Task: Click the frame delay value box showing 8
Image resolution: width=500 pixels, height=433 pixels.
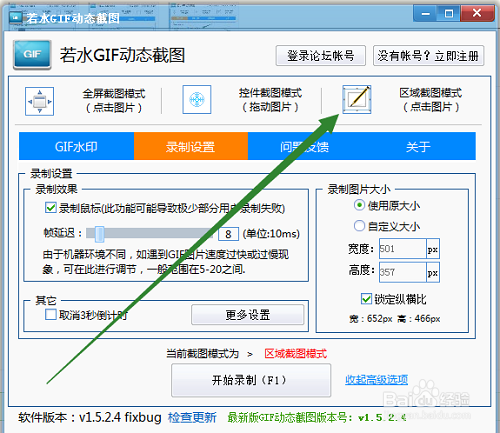Action: pyautogui.click(x=228, y=234)
